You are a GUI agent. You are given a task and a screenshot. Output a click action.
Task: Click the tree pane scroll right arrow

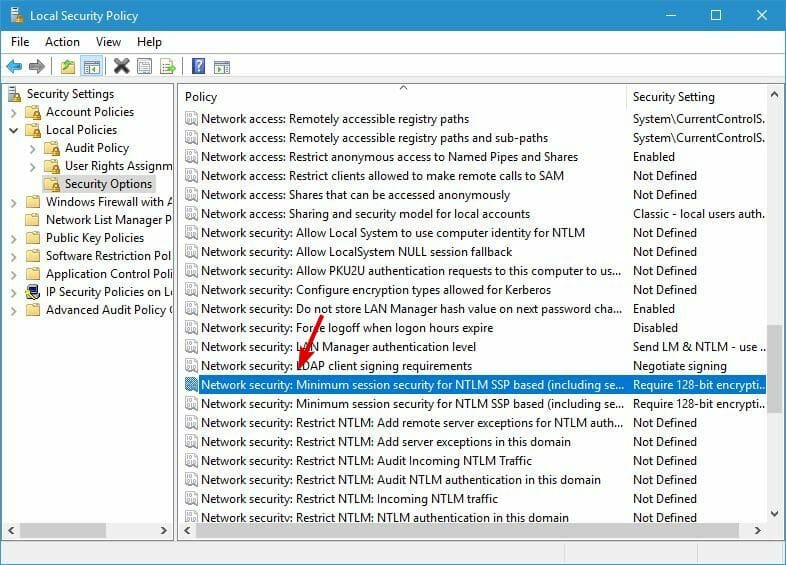[x=163, y=530]
